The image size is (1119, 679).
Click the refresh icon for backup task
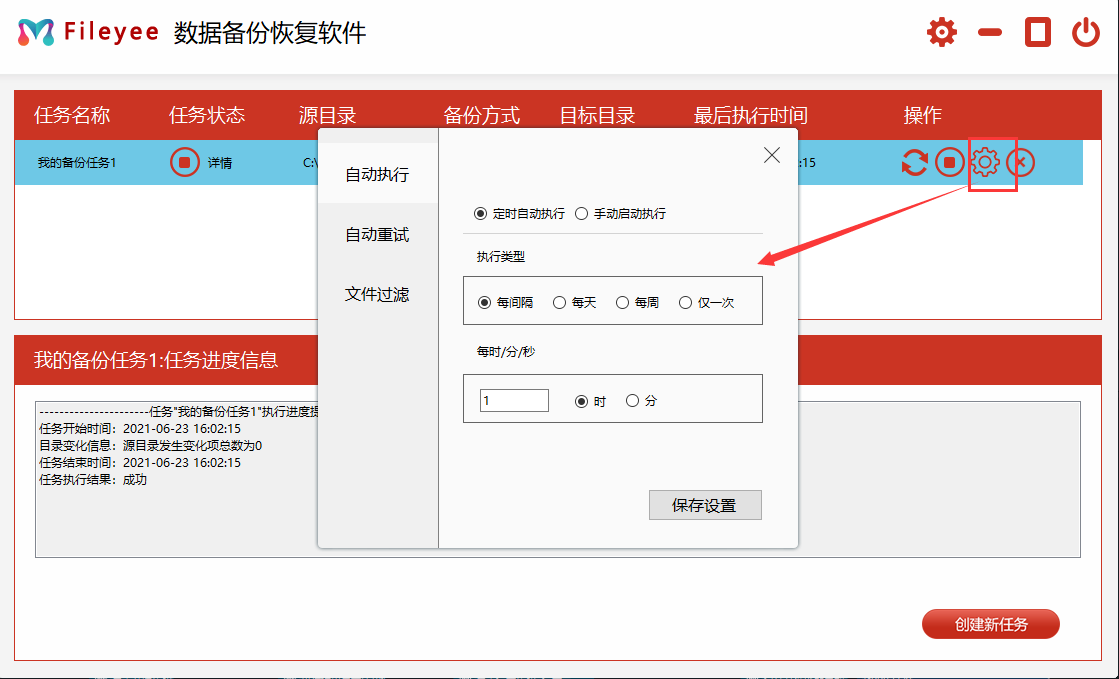click(914, 162)
